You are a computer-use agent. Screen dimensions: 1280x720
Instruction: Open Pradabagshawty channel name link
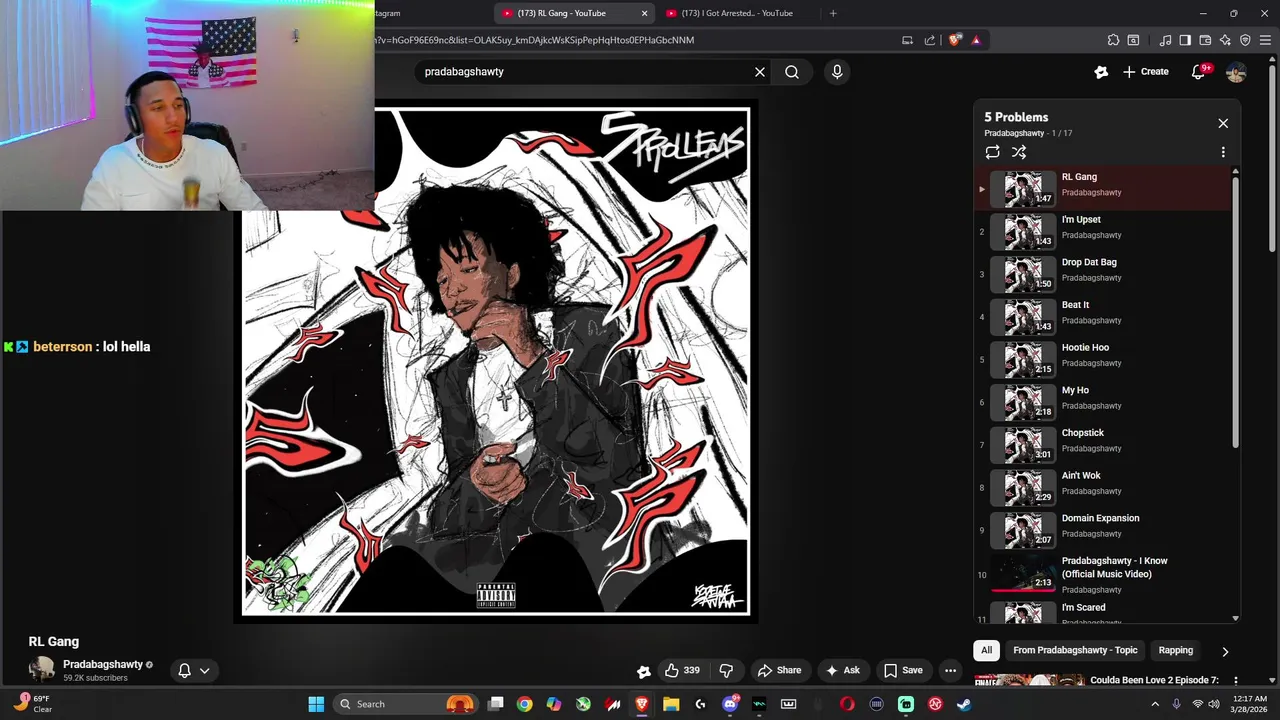pyautogui.click(x=103, y=664)
